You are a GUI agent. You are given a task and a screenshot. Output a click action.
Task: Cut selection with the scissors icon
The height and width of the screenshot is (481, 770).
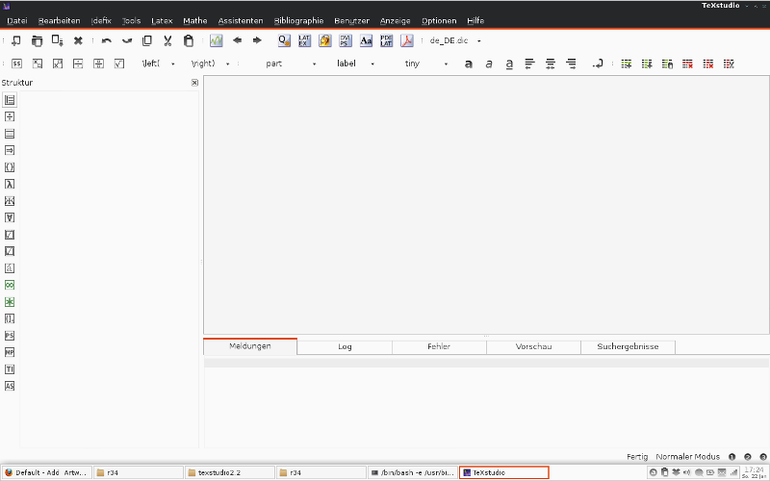click(167, 41)
